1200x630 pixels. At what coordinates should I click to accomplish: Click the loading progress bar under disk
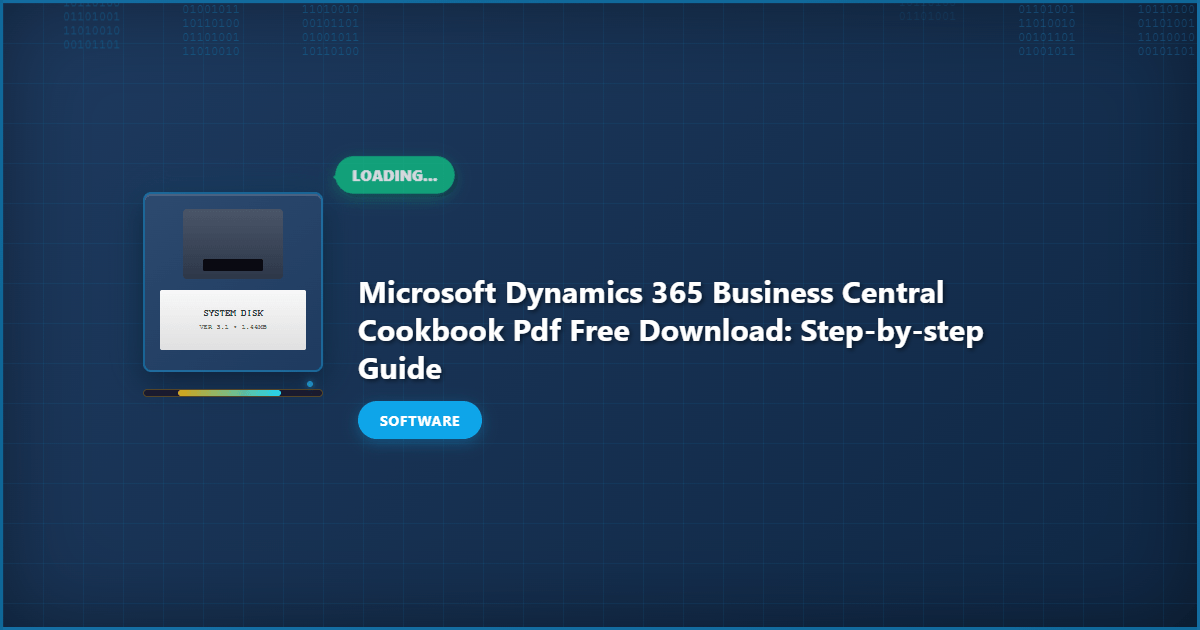click(x=233, y=393)
